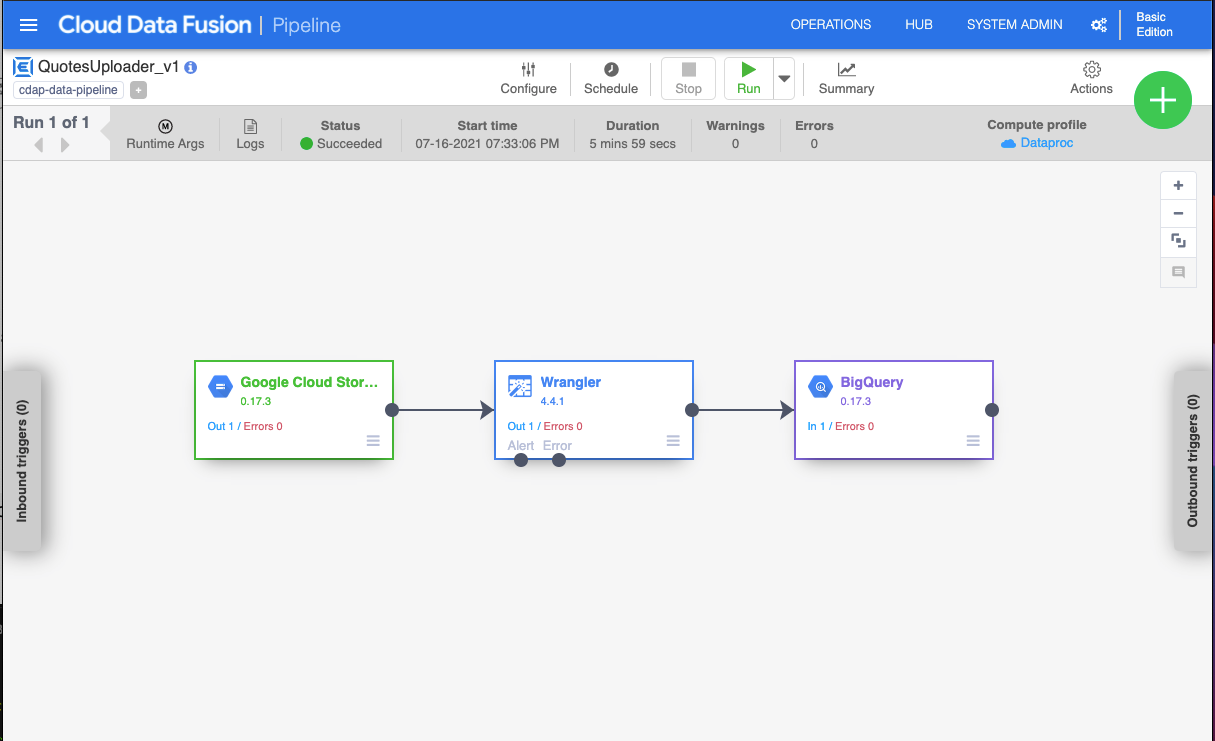This screenshot has width=1215, height=741.
Task: Click the Succeeded status text
Action: (x=349, y=144)
